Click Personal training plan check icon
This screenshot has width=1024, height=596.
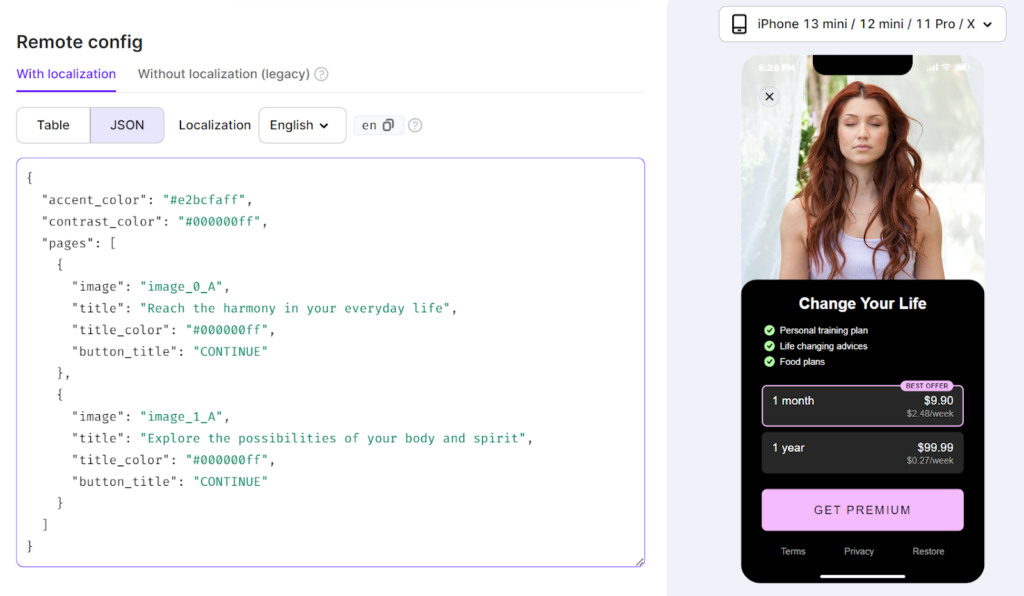click(769, 330)
